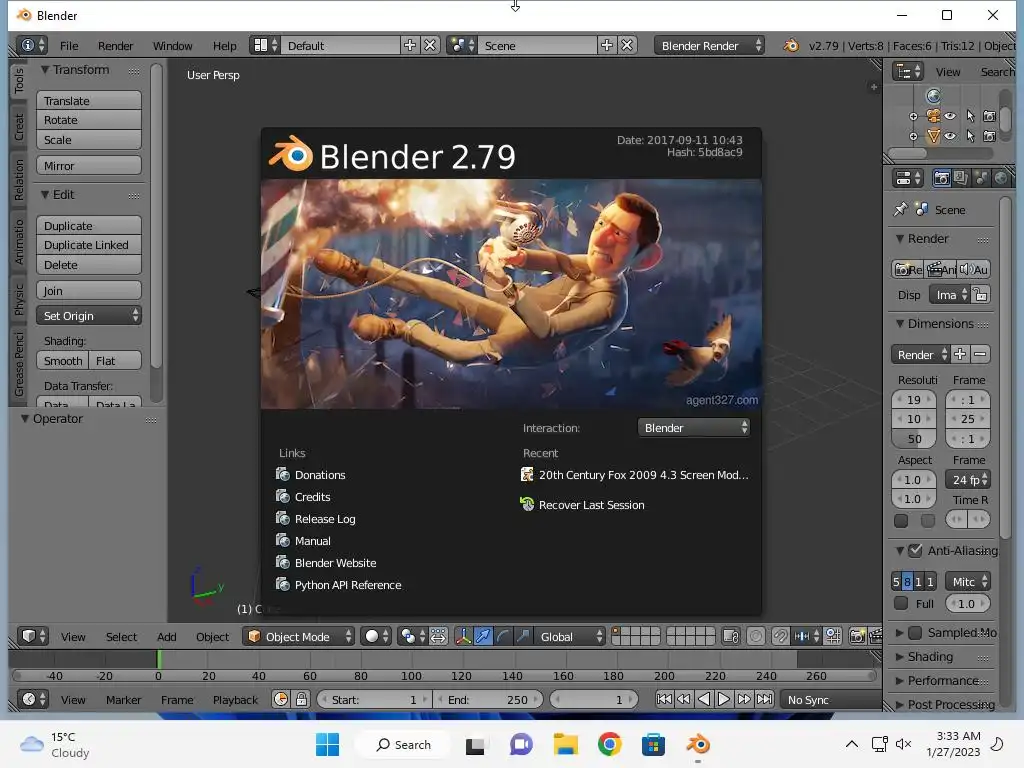
Task: Toggle the Anti-Aliasing checkbox
Action: 916,551
